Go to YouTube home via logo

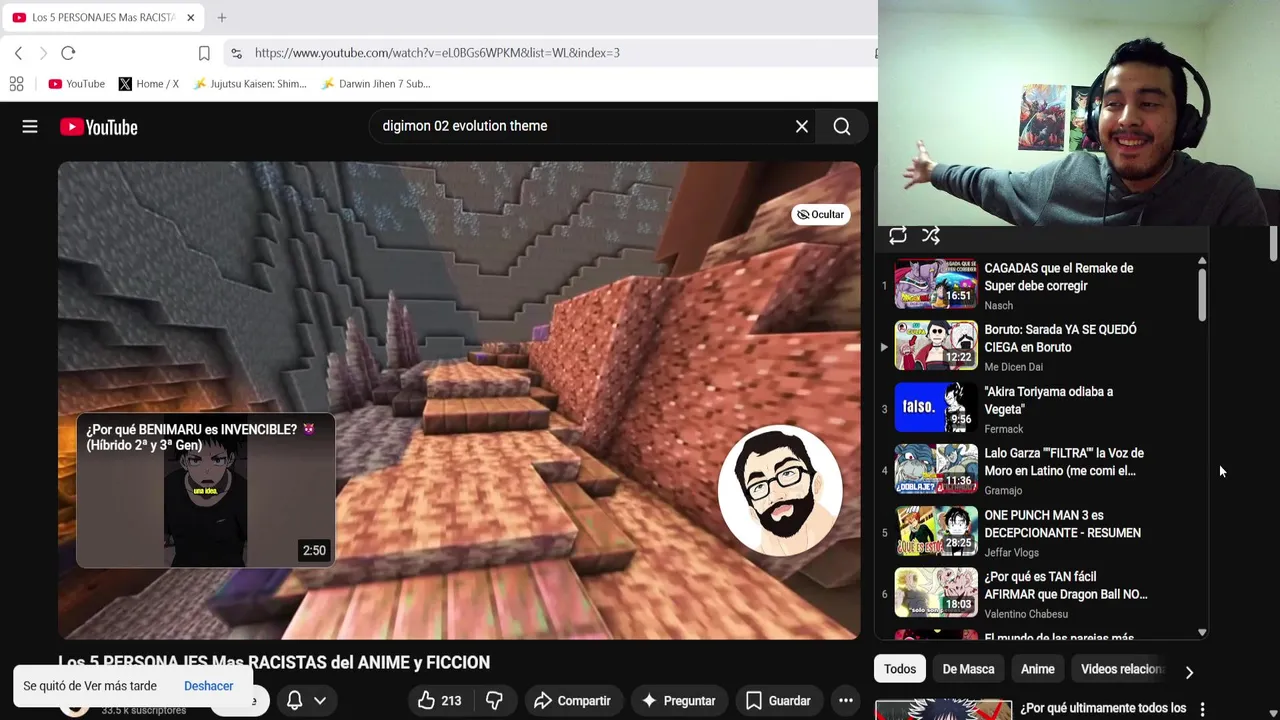[x=98, y=127]
